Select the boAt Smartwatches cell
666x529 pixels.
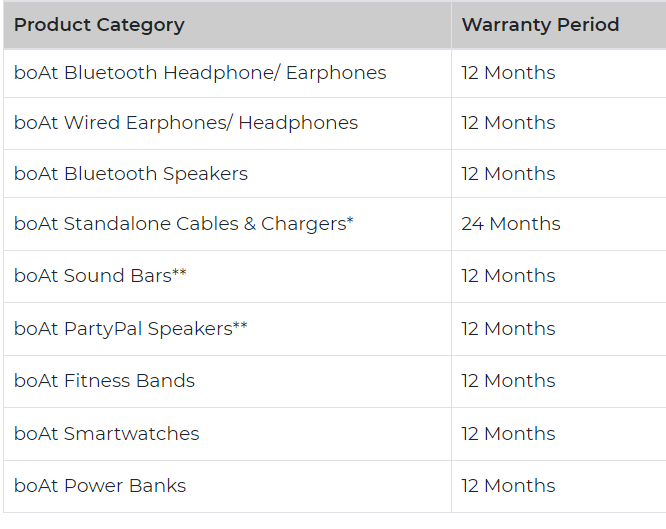107,434
